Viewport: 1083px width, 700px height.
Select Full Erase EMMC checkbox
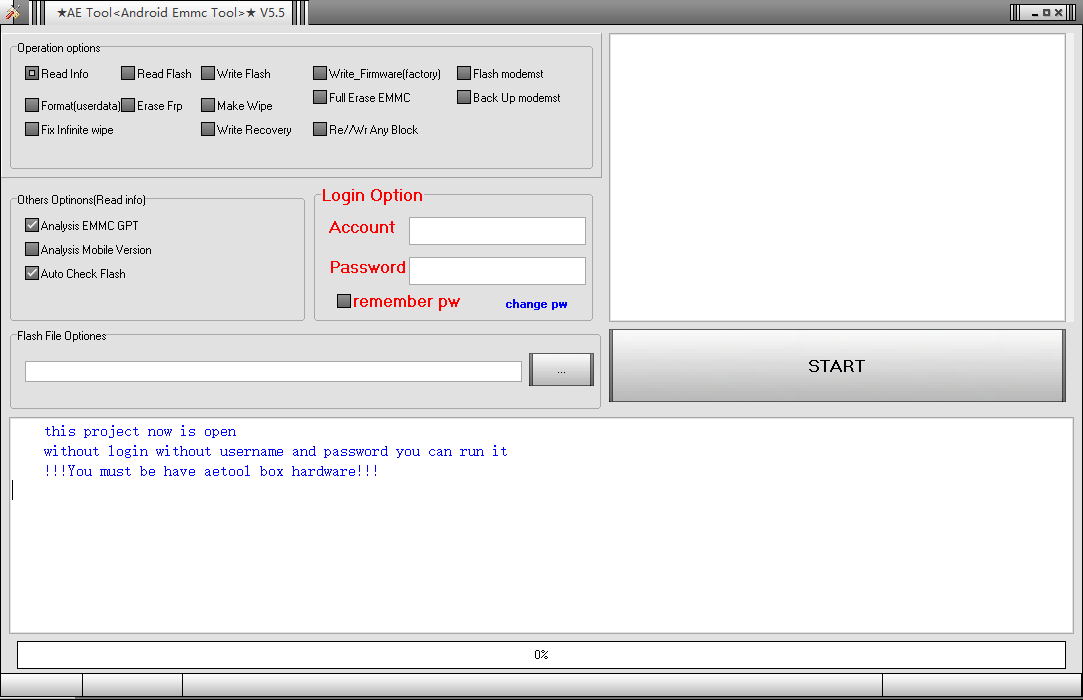pyautogui.click(x=320, y=97)
